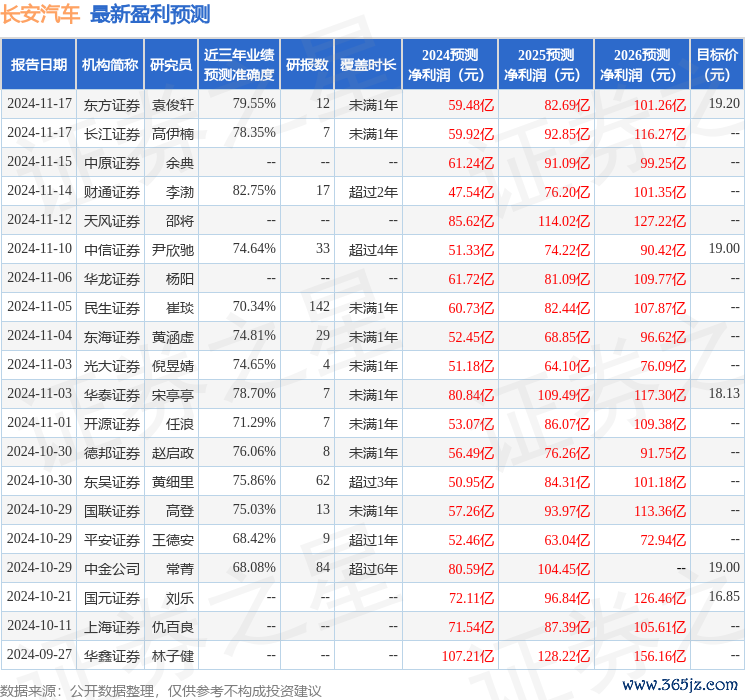Image resolution: width=745 pixels, height=700 pixels.
Task: Select the 平安证券 institution cell
Action: pyautogui.click(x=112, y=539)
